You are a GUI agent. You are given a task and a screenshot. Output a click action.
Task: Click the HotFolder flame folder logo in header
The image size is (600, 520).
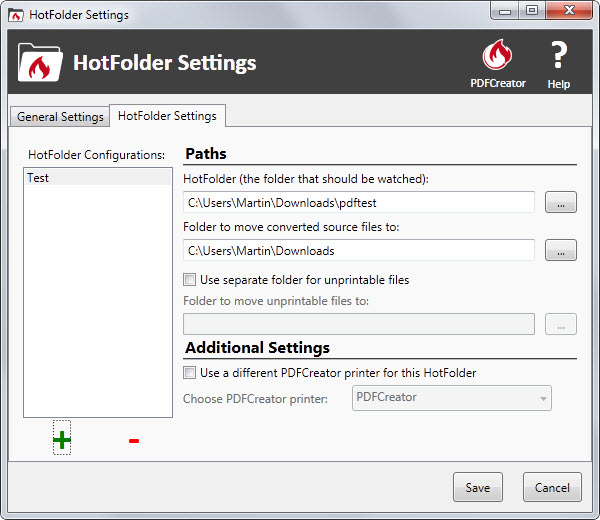pyautogui.click(x=40, y=63)
